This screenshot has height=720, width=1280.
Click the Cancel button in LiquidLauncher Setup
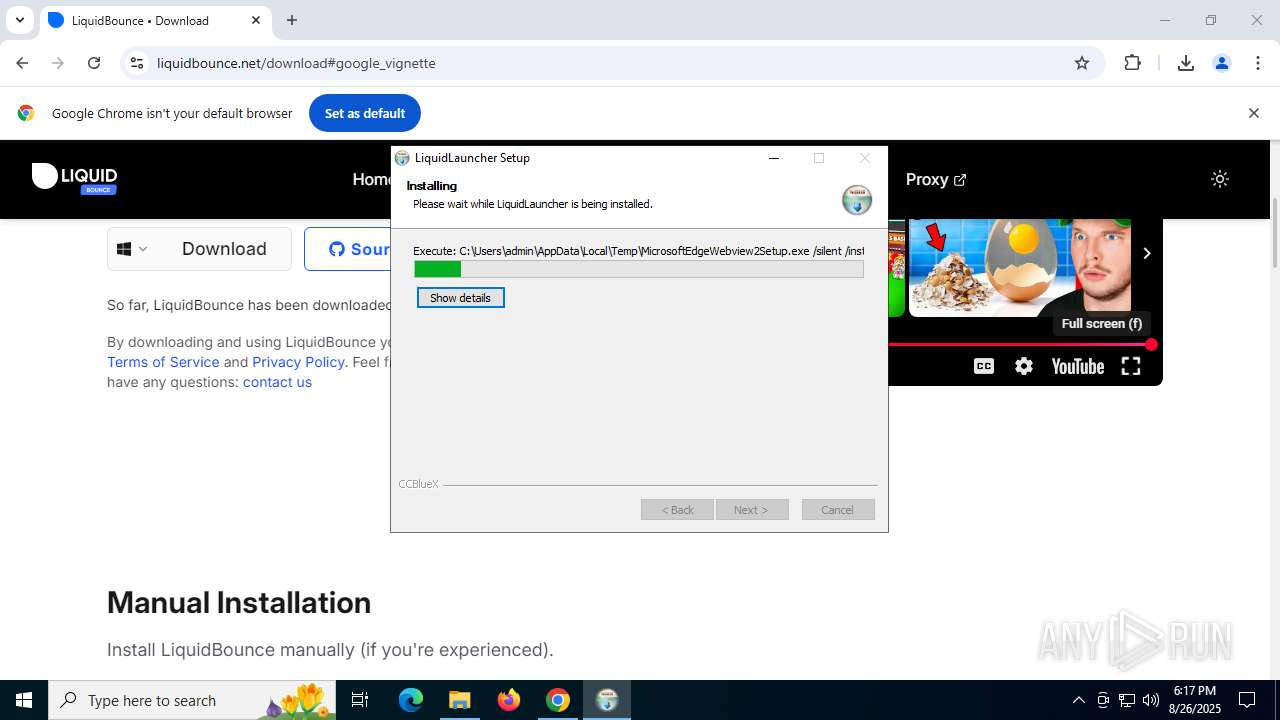click(837, 510)
